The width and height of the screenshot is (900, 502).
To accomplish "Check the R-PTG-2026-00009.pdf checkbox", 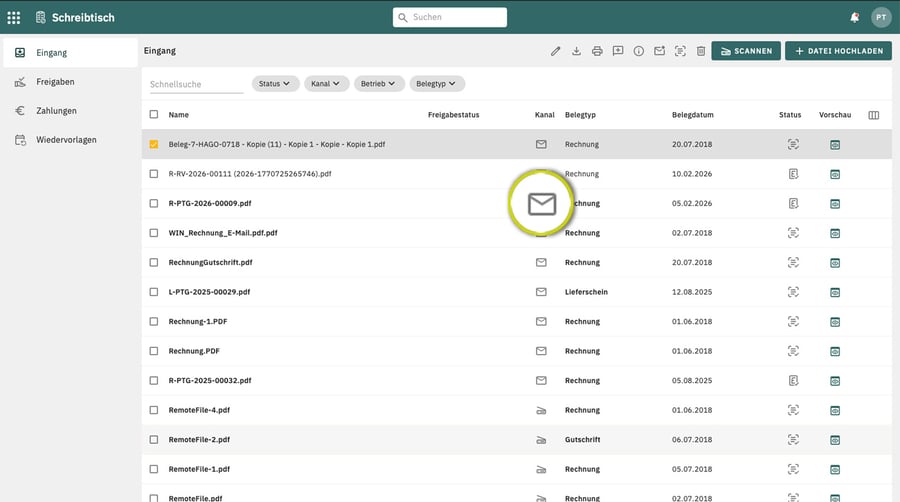I will (154, 203).
